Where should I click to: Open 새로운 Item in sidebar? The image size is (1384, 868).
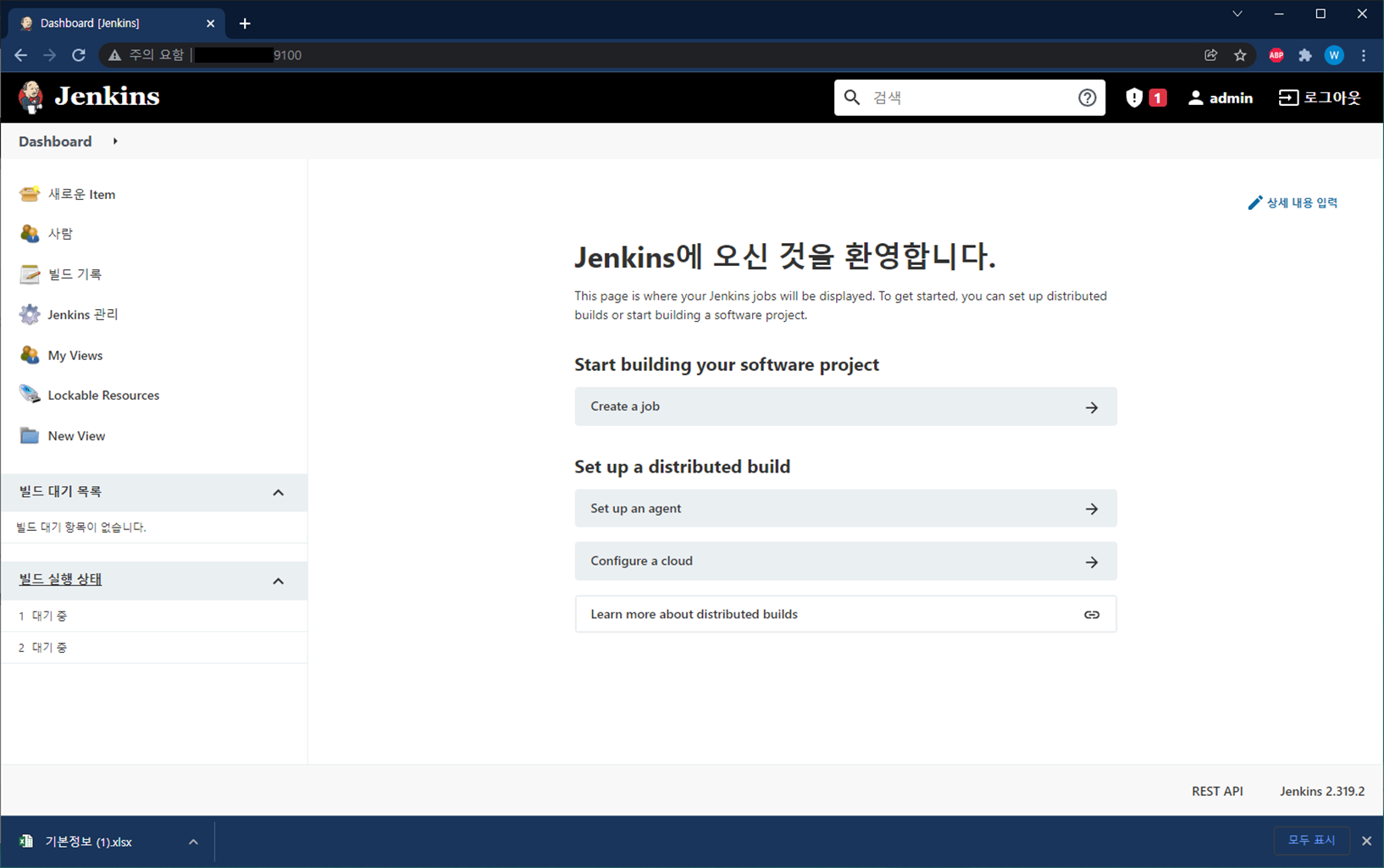coord(81,194)
